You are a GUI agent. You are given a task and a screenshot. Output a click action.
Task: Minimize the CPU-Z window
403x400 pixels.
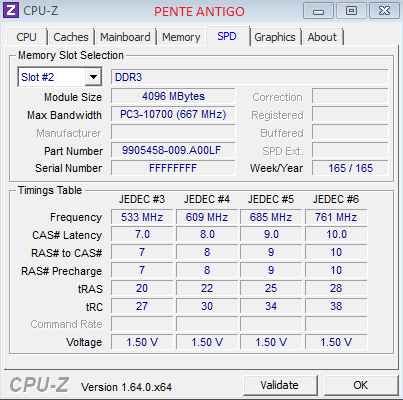point(318,11)
